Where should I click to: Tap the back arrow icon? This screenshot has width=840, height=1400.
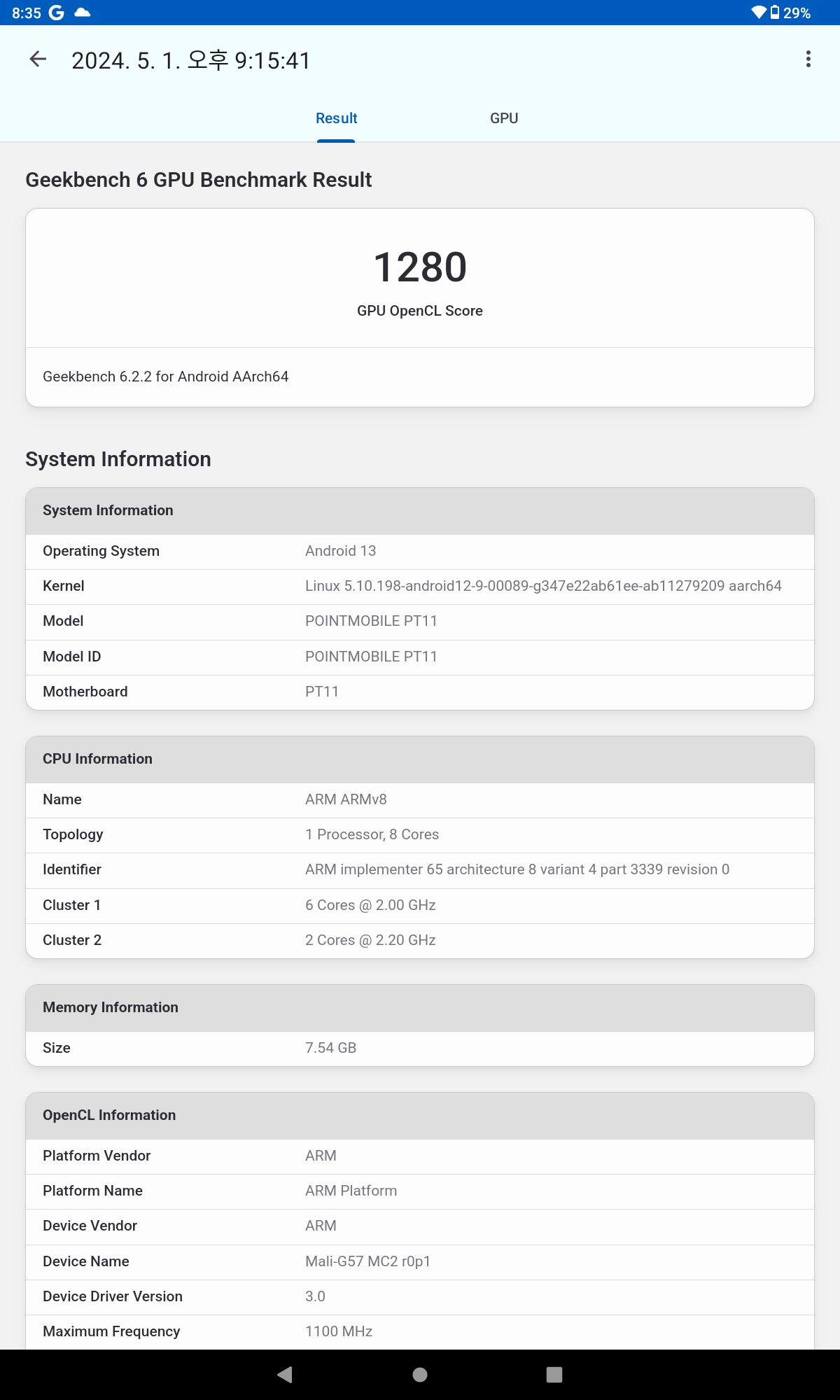(38, 59)
